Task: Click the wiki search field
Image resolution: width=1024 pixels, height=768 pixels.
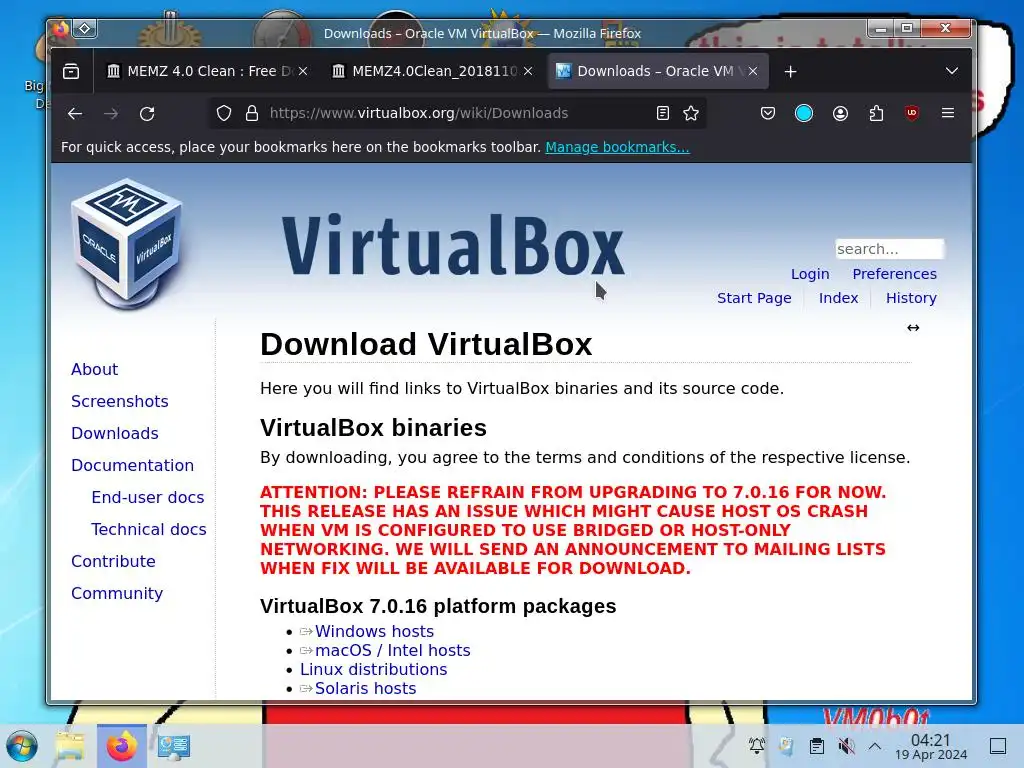Action: pos(889,249)
